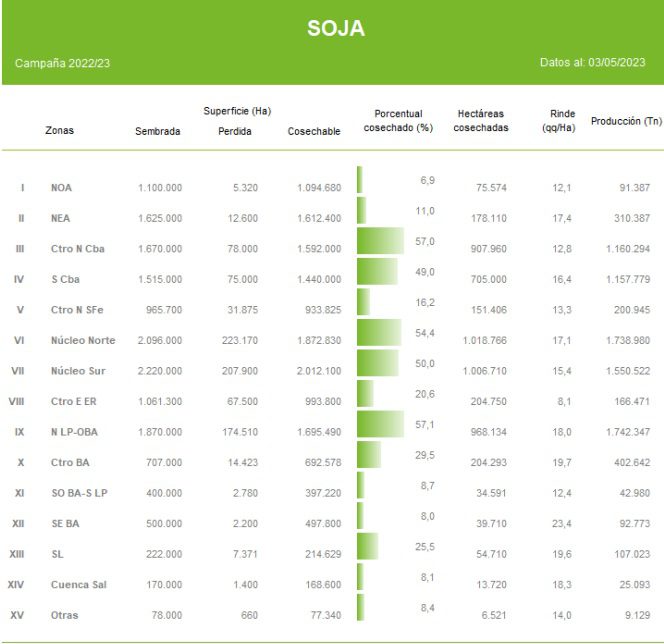Screen dimensions: 664x644
Task: Click the Campaña 2022/23 label
Action: pyautogui.click(x=62, y=63)
